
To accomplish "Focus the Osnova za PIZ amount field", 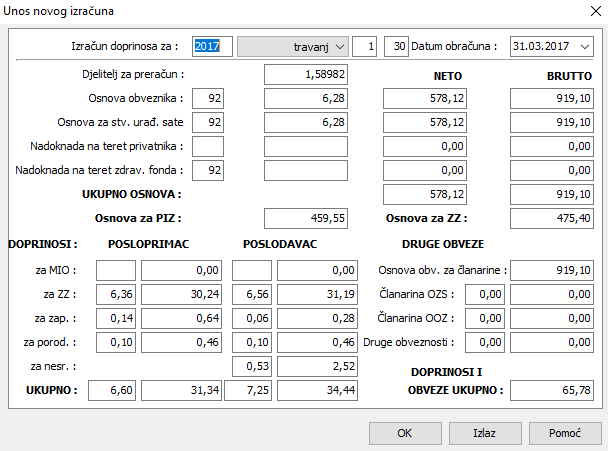I will coord(307,217).
